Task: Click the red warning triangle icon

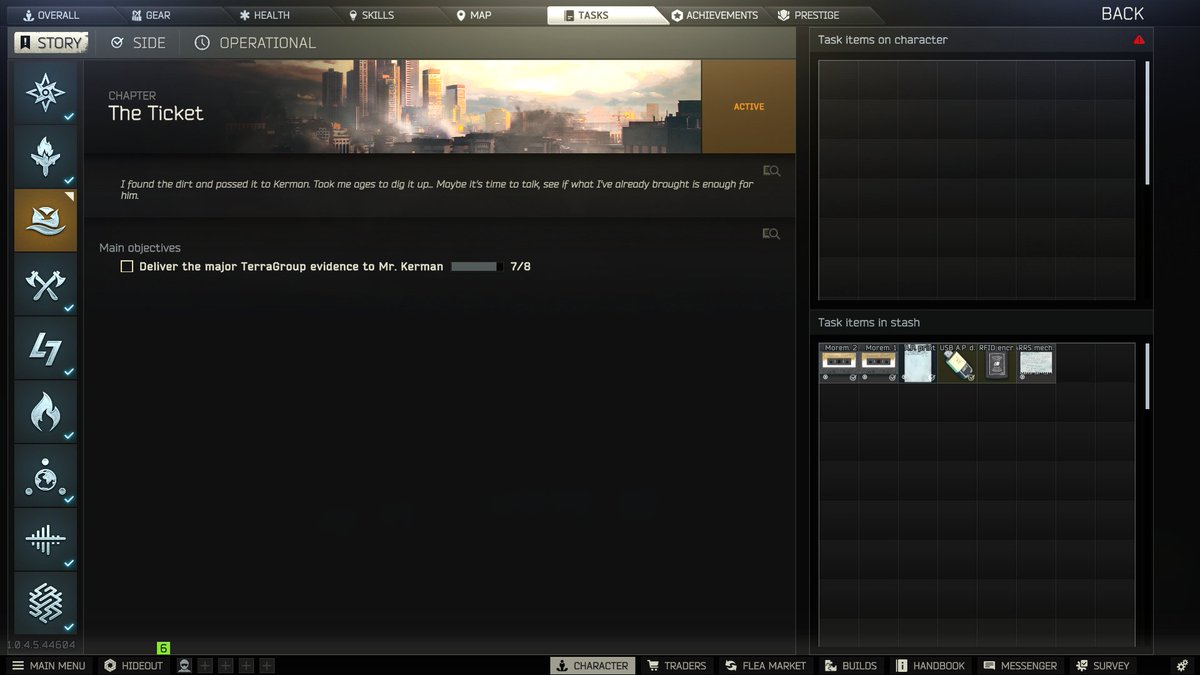Action: 1139,40
